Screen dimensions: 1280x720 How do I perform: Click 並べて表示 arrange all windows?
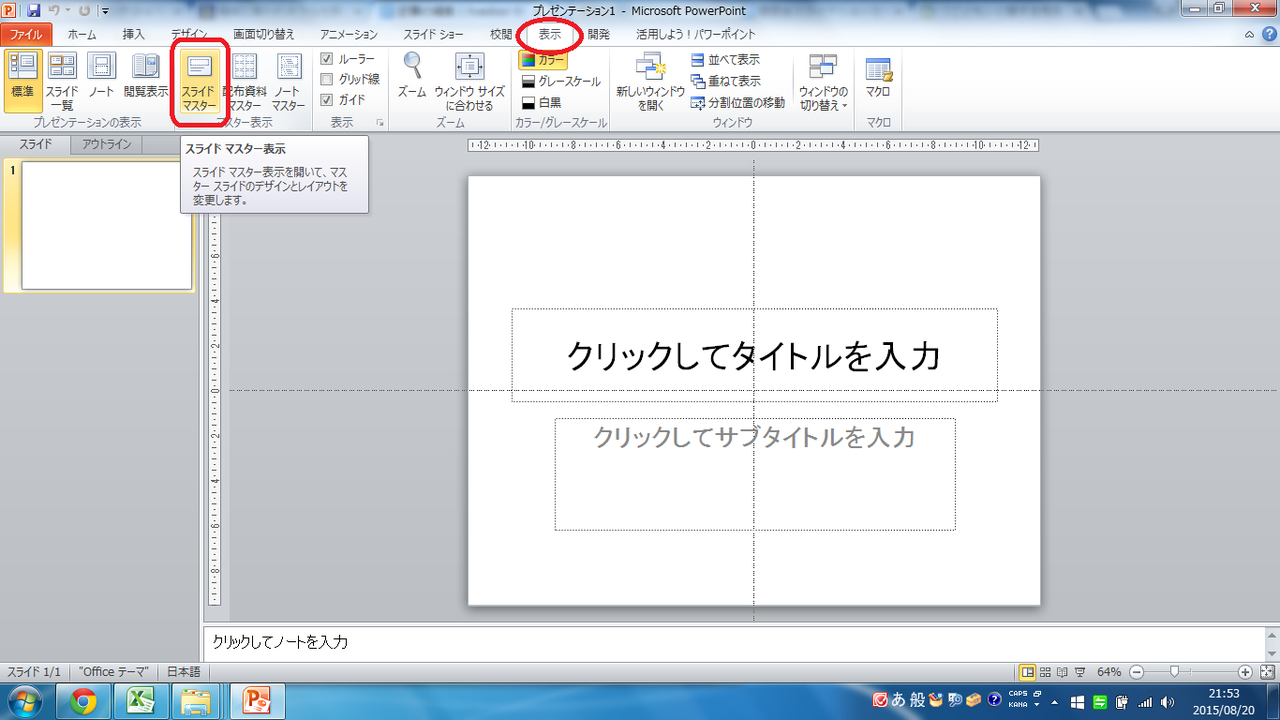(726, 60)
